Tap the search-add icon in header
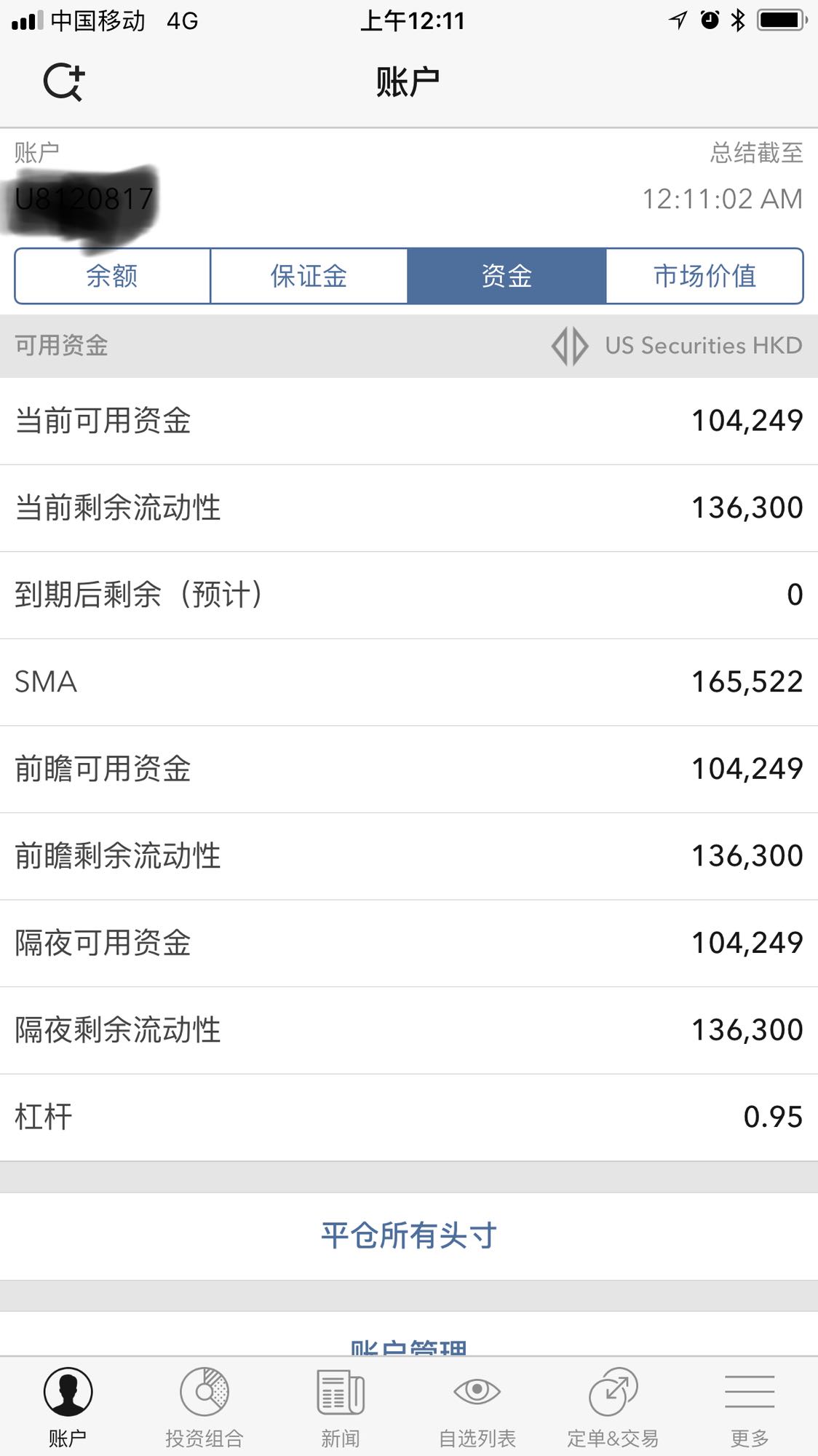Screen dimensions: 818x1456 64,82
